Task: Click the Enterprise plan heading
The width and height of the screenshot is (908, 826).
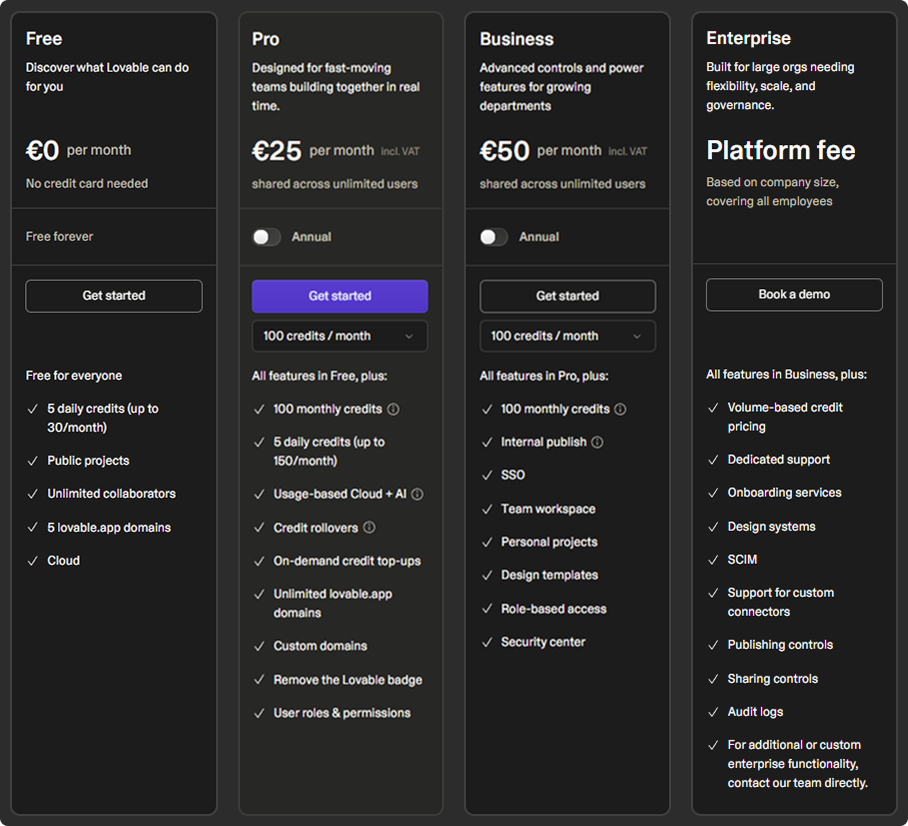Action: point(748,38)
